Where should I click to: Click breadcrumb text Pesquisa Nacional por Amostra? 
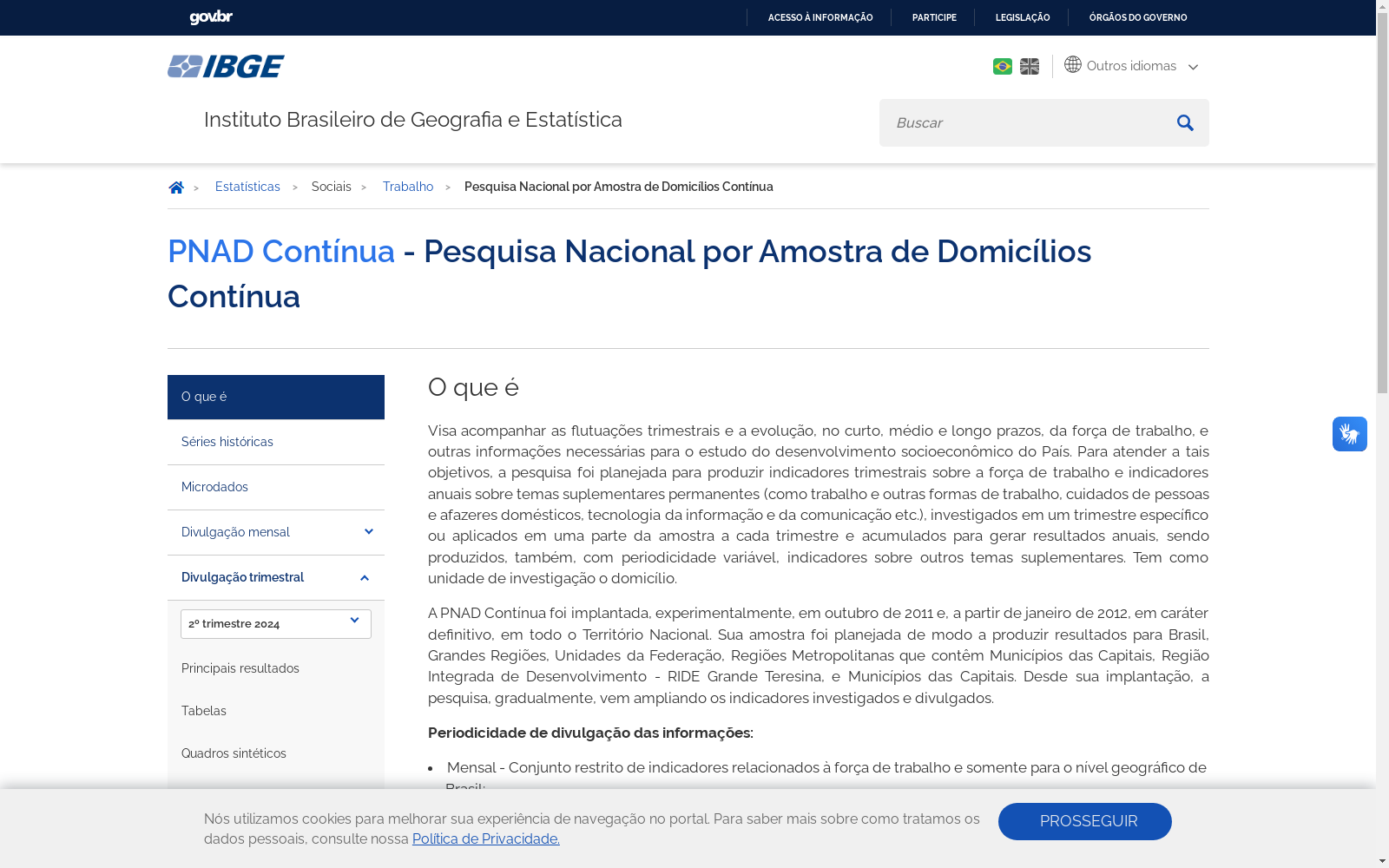pos(618,187)
